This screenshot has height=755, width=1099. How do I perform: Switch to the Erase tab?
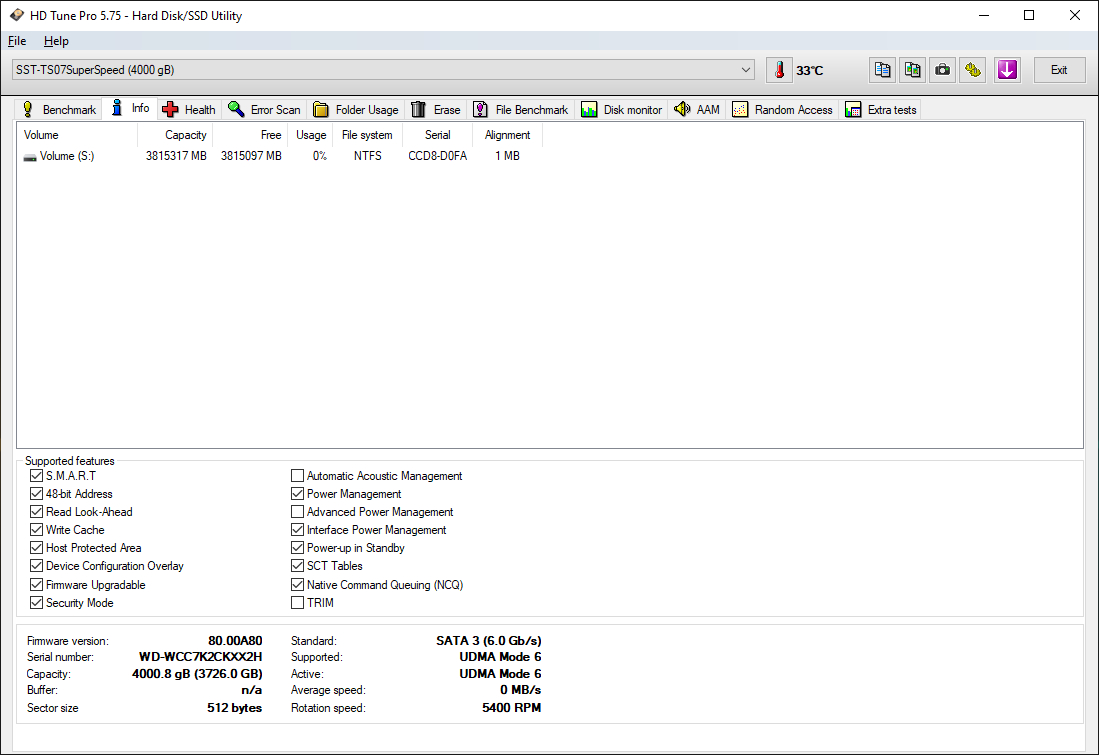tap(435, 109)
